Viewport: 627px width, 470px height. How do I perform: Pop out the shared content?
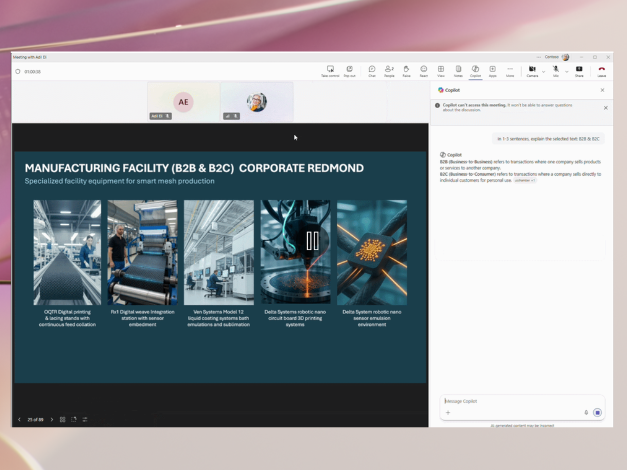tap(349, 69)
